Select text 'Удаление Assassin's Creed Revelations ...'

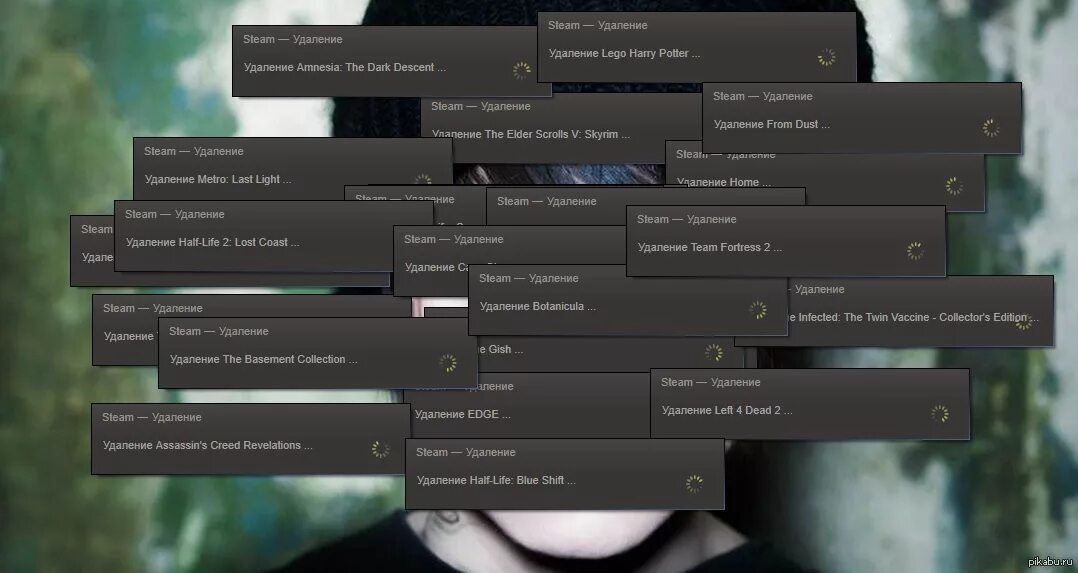[x=208, y=446]
